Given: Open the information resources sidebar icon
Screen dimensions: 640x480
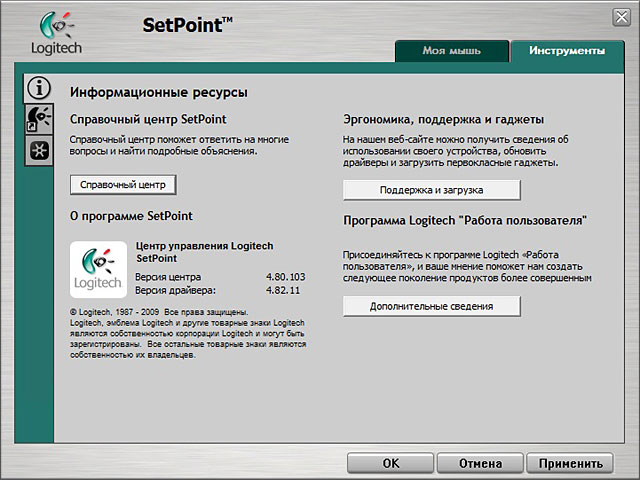Looking at the screenshot, I should pos(39,88).
